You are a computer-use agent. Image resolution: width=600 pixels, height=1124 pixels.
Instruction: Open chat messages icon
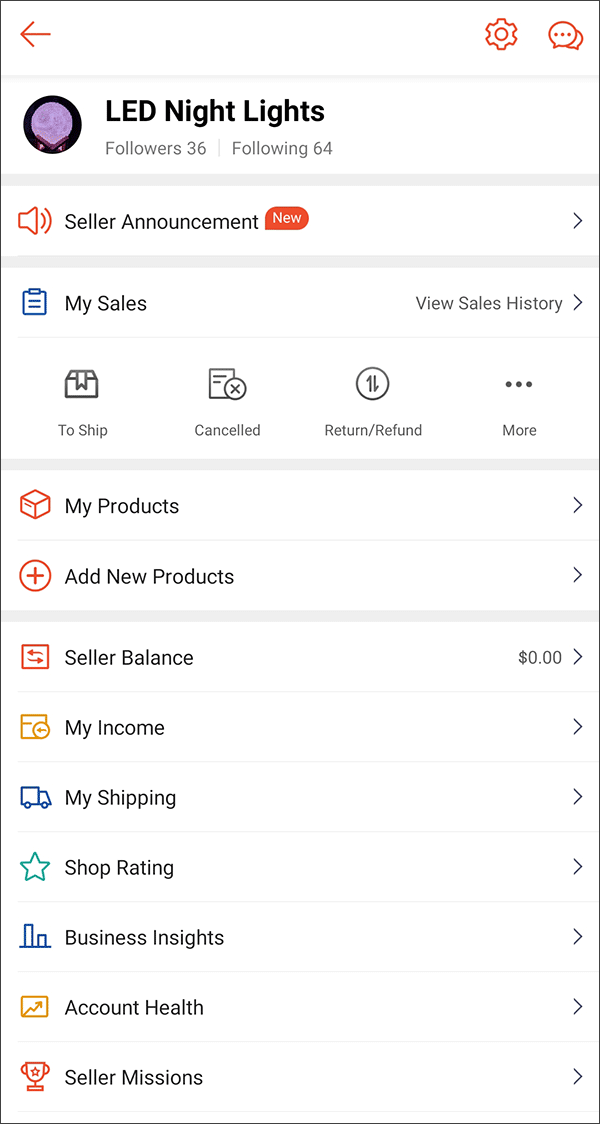pyautogui.click(x=565, y=34)
